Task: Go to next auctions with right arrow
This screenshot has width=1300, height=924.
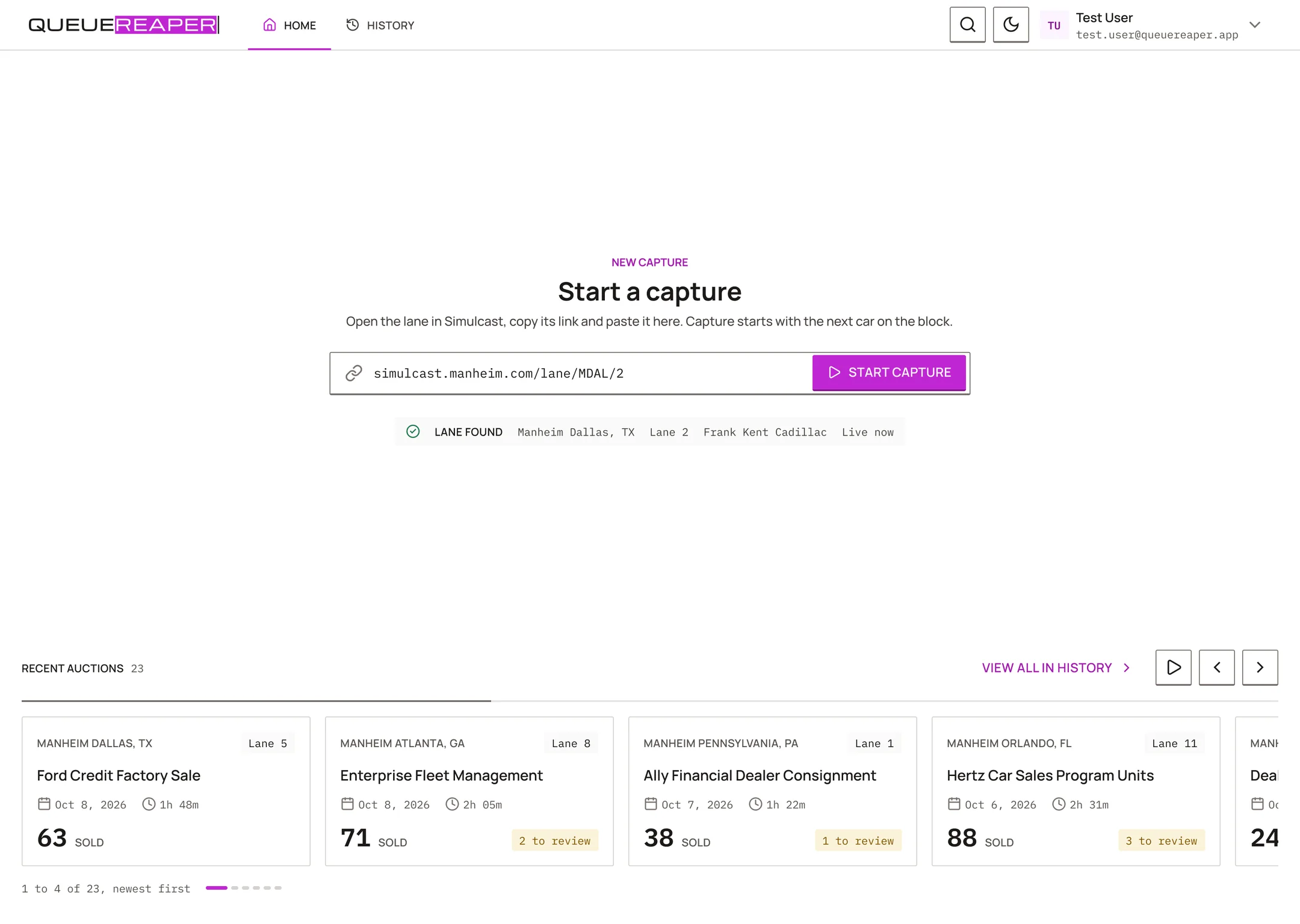Action: (x=1260, y=667)
